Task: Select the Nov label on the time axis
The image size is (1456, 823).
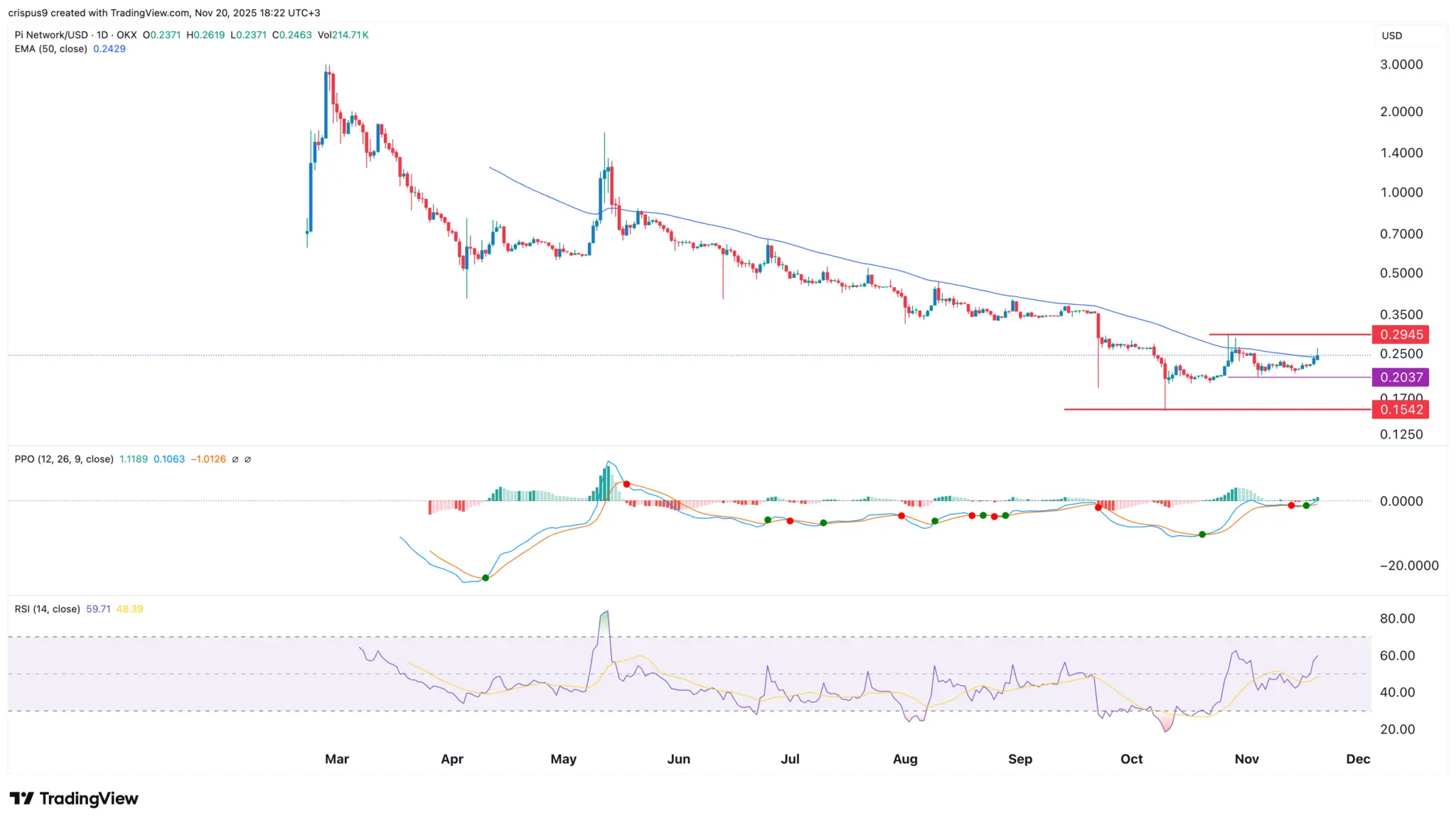Action: click(1246, 759)
